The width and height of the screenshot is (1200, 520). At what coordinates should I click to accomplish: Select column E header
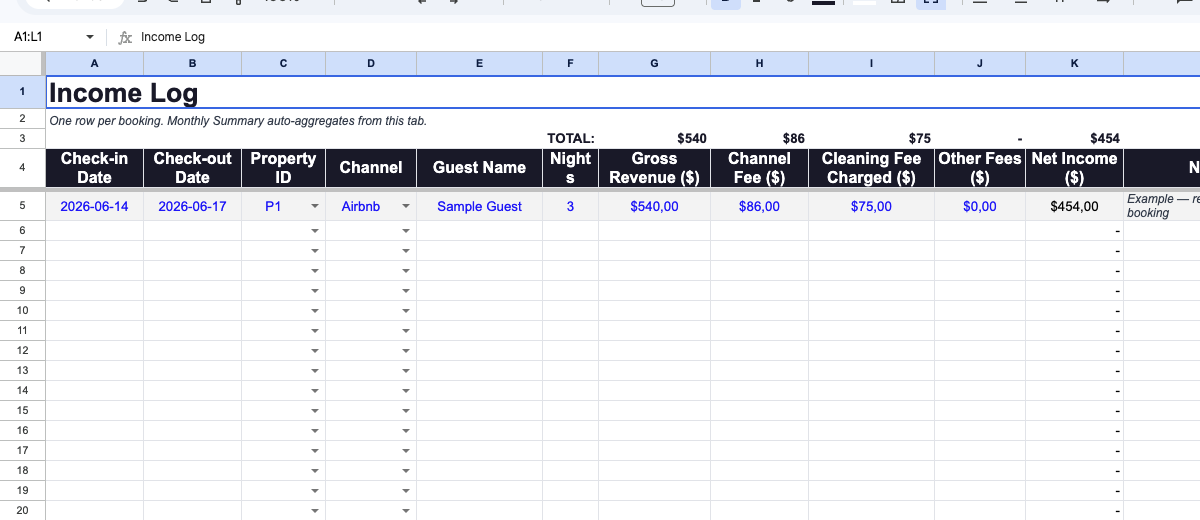click(x=479, y=63)
